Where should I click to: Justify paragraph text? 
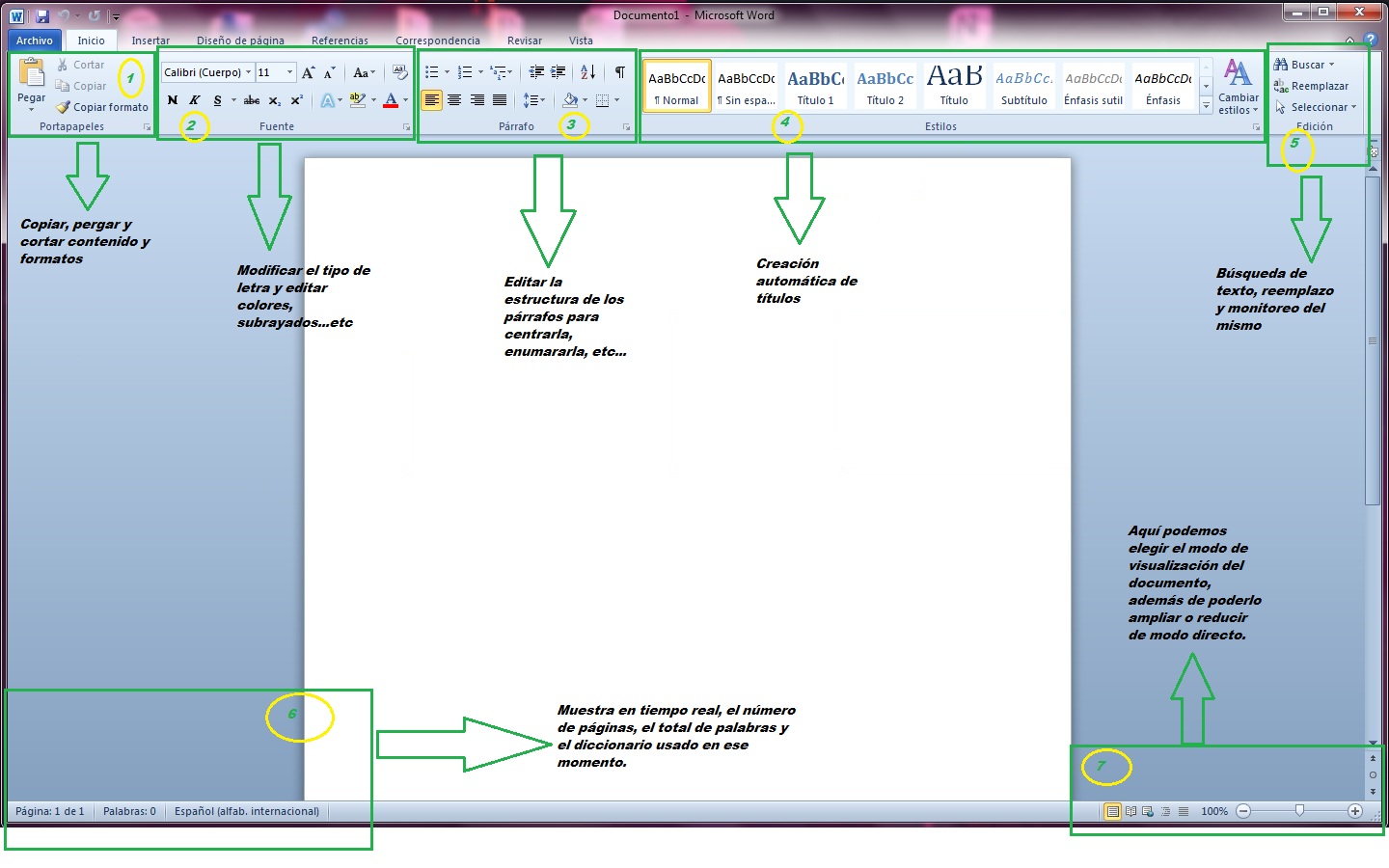[x=500, y=100]
